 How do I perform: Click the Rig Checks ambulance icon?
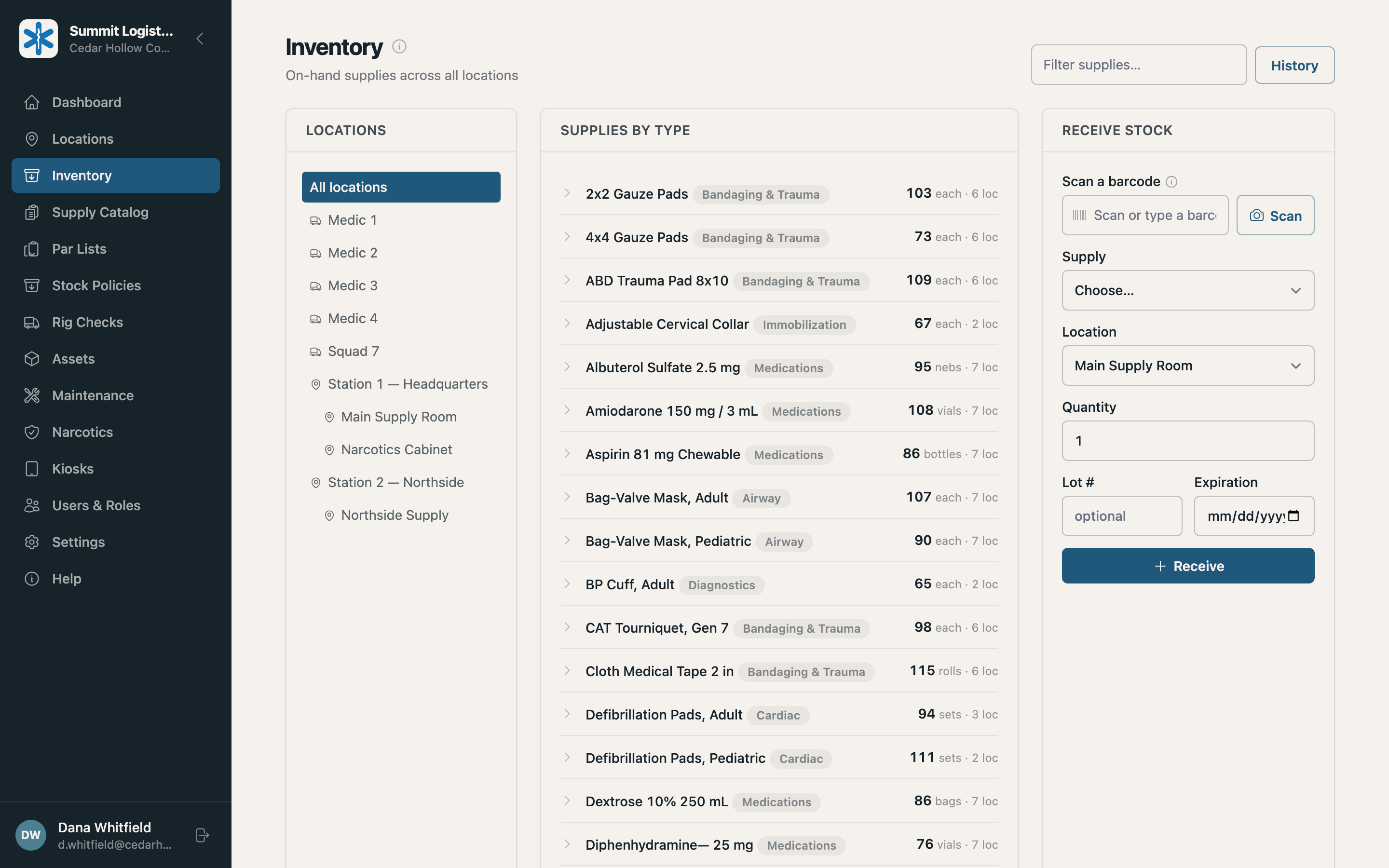(x=32, y=322)
